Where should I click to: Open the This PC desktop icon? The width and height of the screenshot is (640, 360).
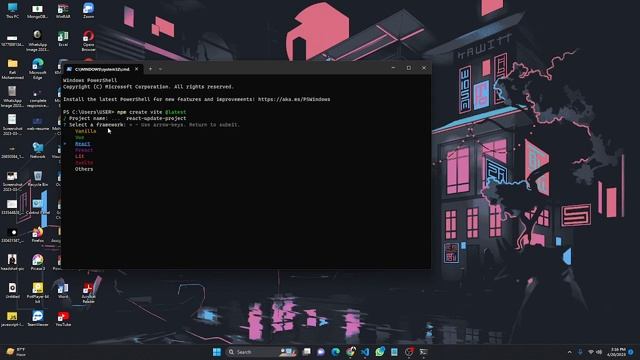click(x=12, y=10)
